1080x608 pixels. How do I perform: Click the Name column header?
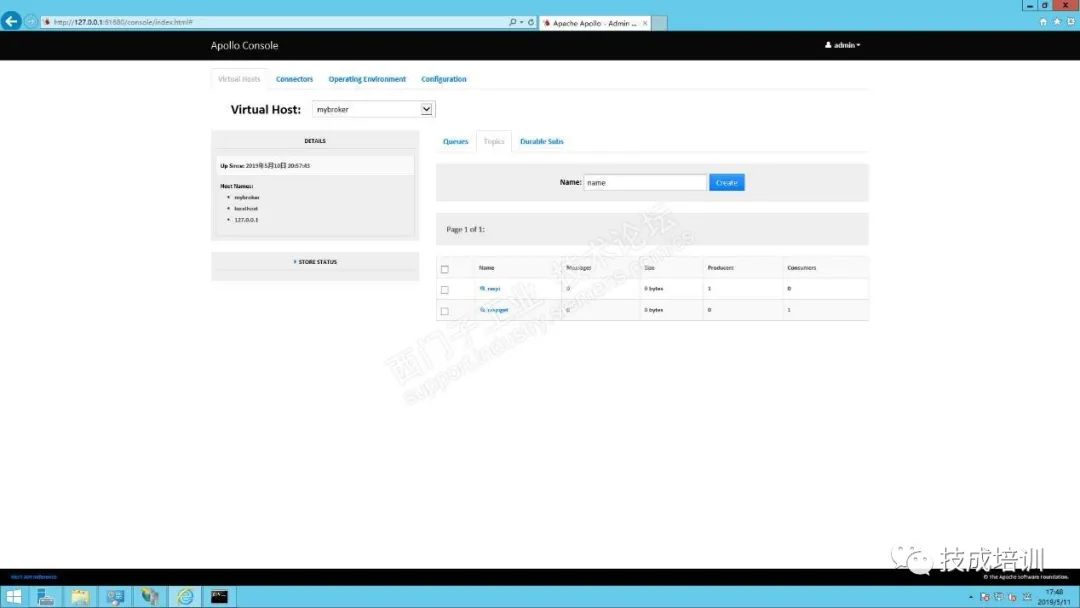click(x=486, y=268)
